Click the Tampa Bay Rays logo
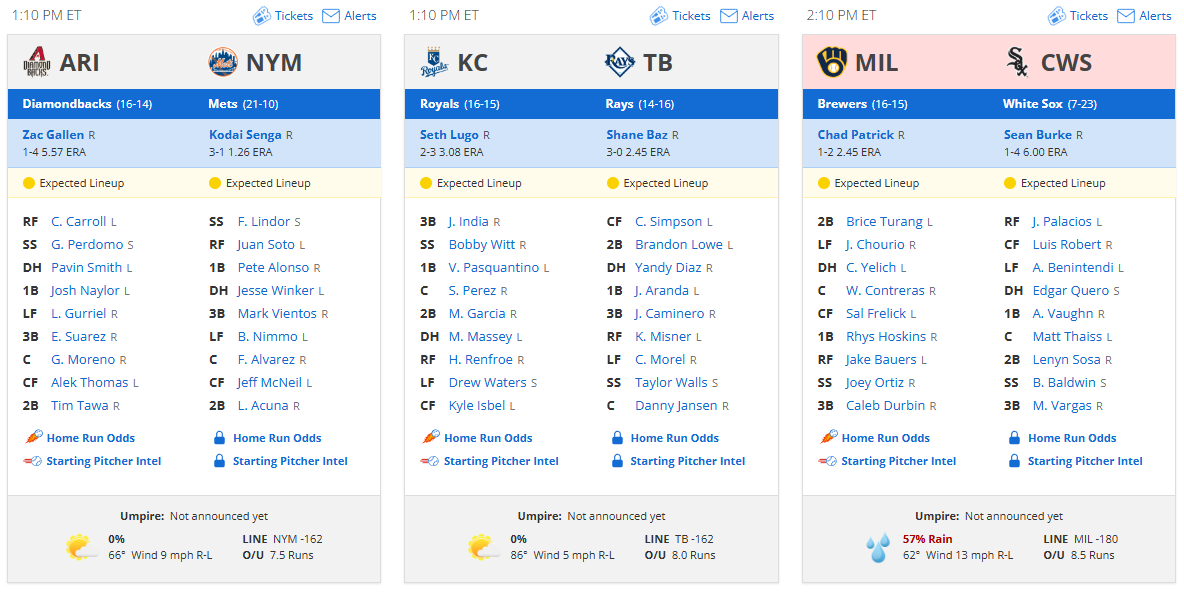Viewport: 1184px width, 593px height. tap(620, 62)
